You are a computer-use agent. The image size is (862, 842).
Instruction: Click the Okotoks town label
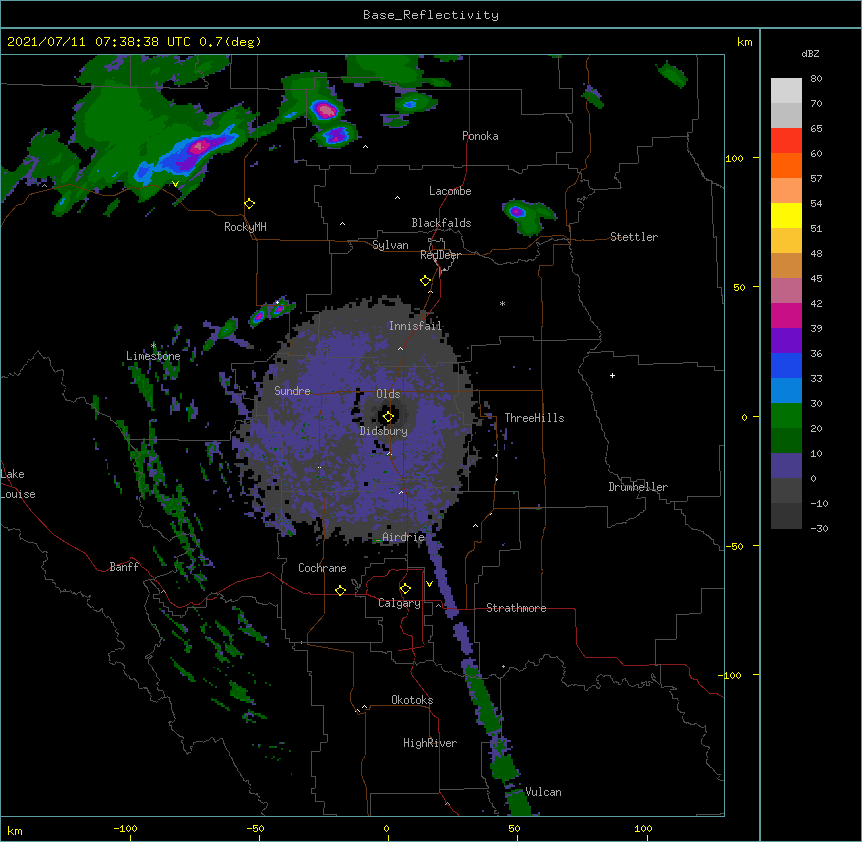(x=412, y=700)
